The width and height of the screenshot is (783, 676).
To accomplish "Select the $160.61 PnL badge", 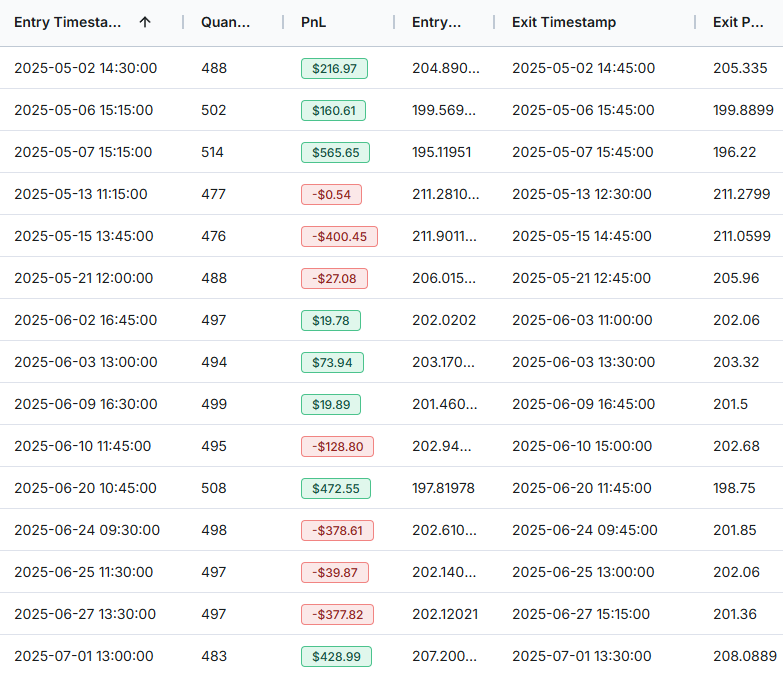I will pyautogui.click(x=333, y=110).
